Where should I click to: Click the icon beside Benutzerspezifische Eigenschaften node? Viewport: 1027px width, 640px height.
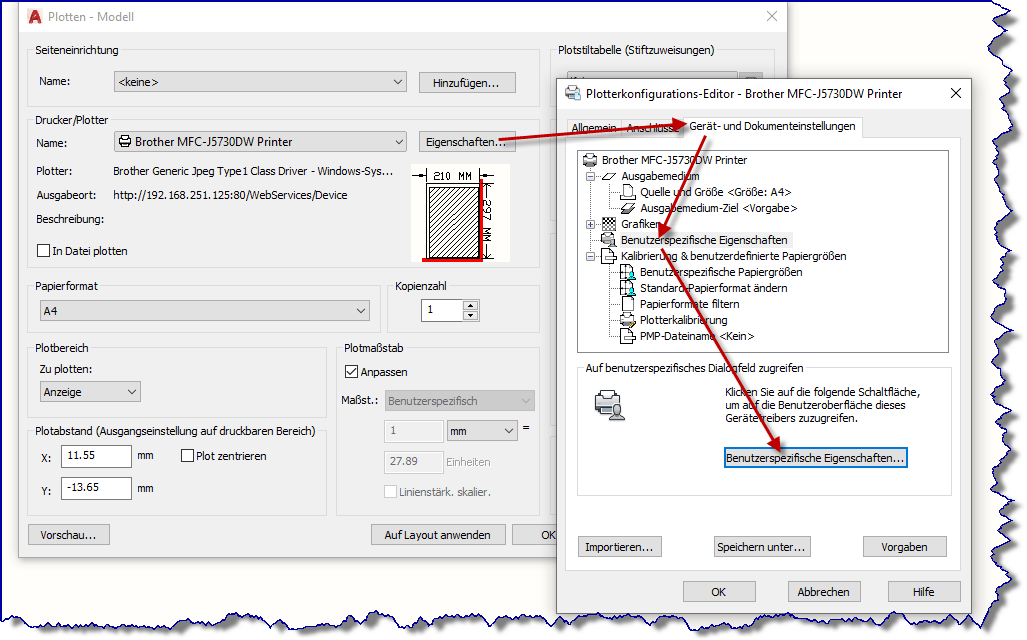[609, 240]
